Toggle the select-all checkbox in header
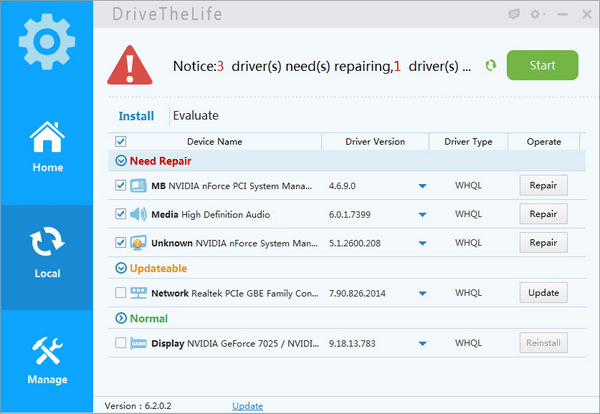600x414 pixels. point(121,142)
